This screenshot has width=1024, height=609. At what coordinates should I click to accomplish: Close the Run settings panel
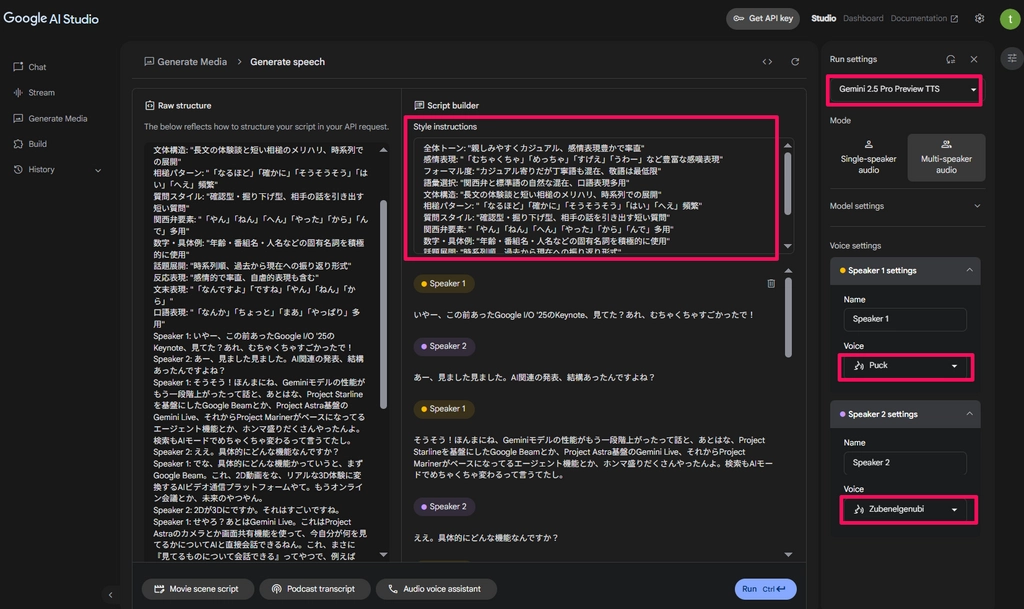[x=974, y=59]
